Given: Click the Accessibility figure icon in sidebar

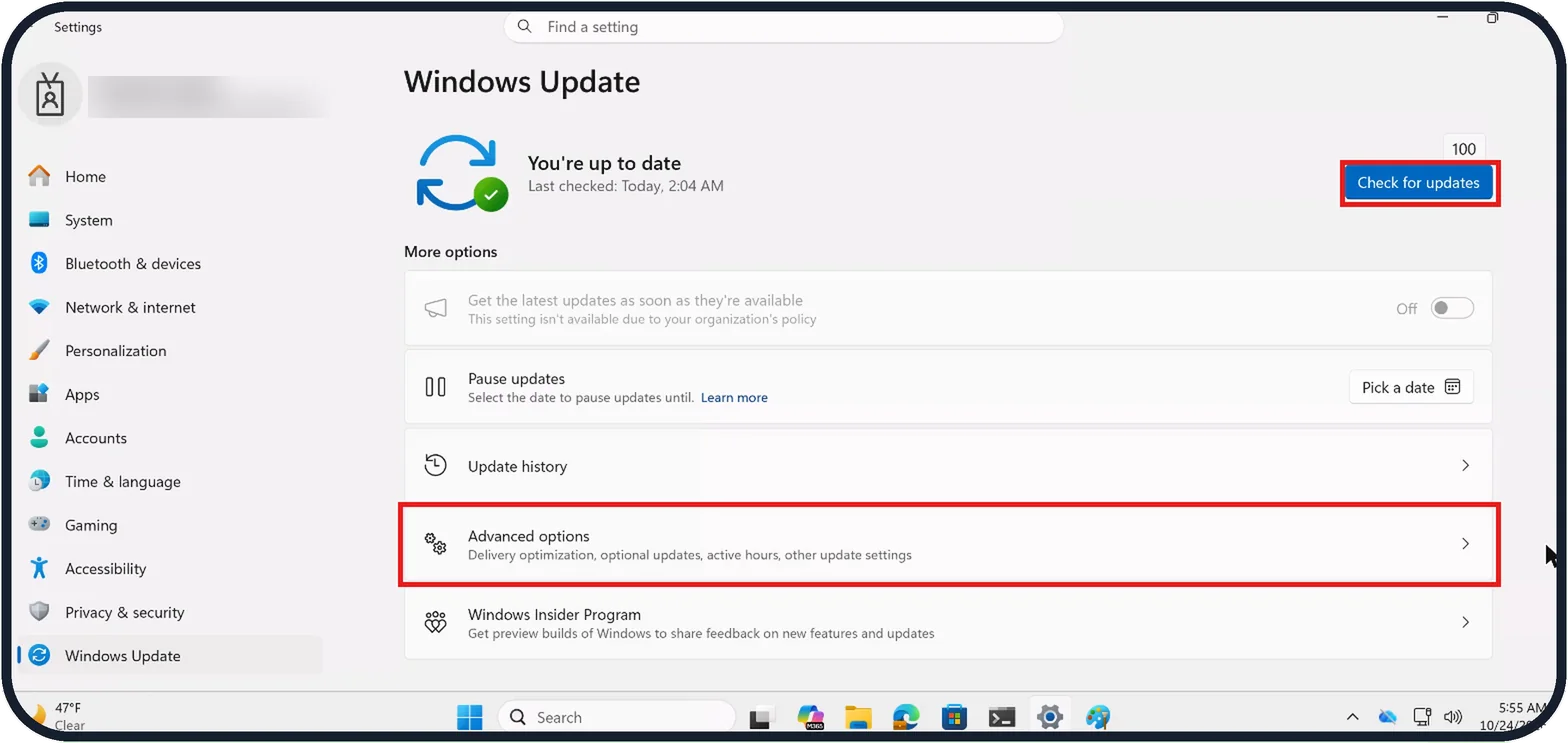Looking at the screenshot, I should pos(39,568).
